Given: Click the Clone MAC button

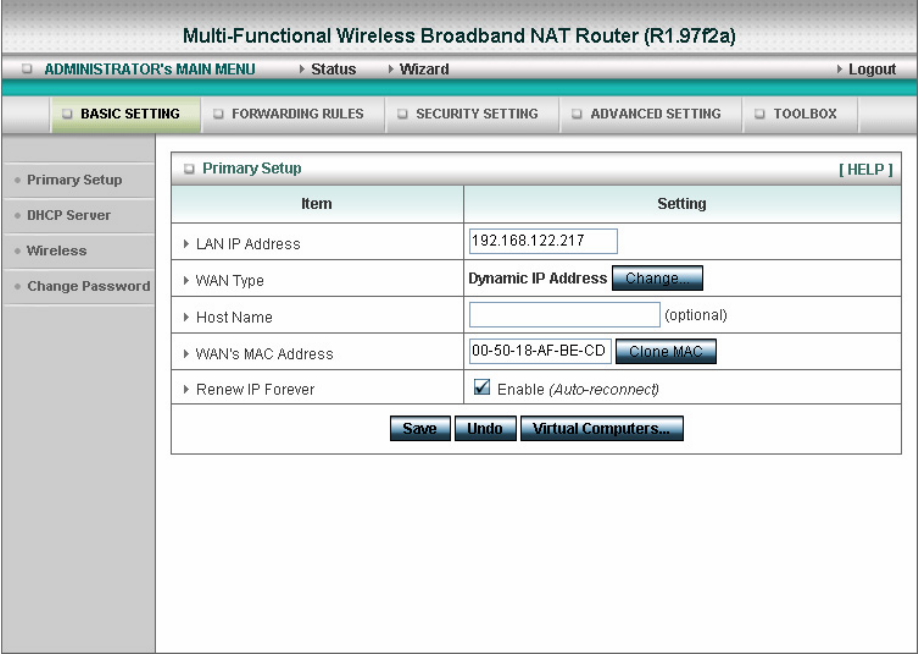Looking at the screenshot, I should [666, 351].
